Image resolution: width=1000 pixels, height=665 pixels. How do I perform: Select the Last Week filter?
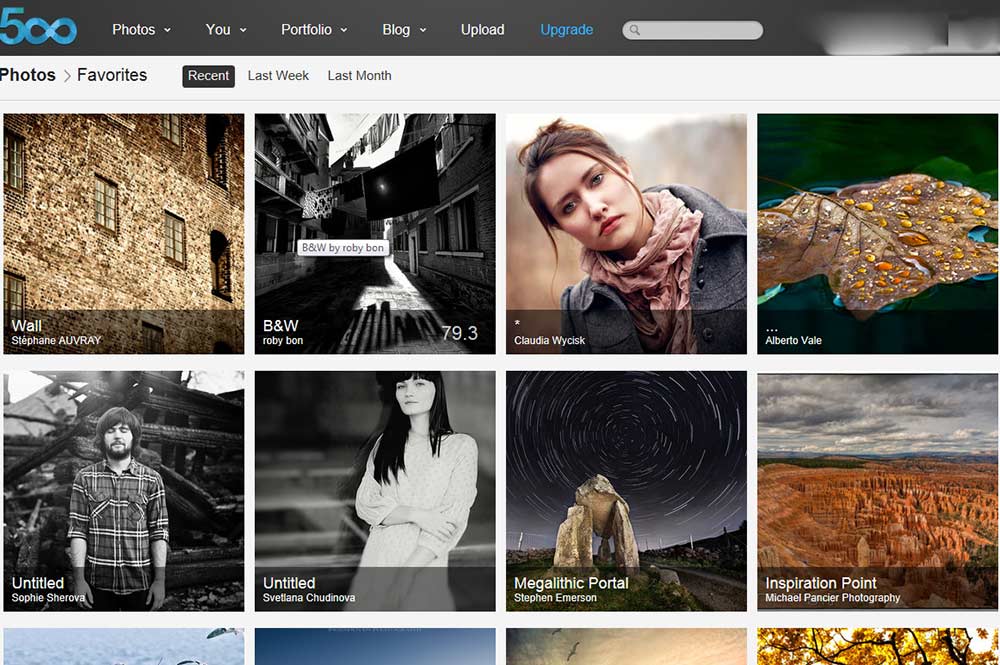[278, 76]
